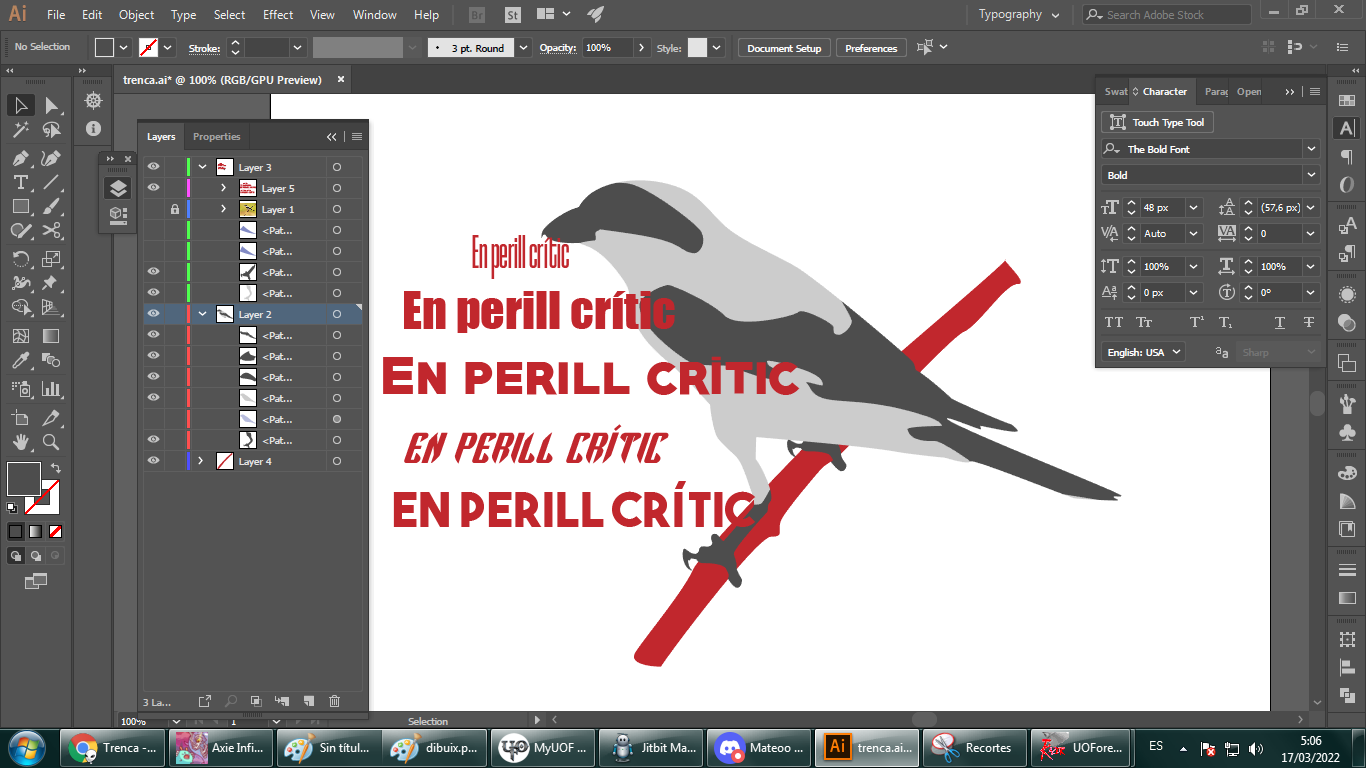The height and width of the screenshot is (768, 1366).
Task: Select the Scale tool
Action: pos(52,259)
